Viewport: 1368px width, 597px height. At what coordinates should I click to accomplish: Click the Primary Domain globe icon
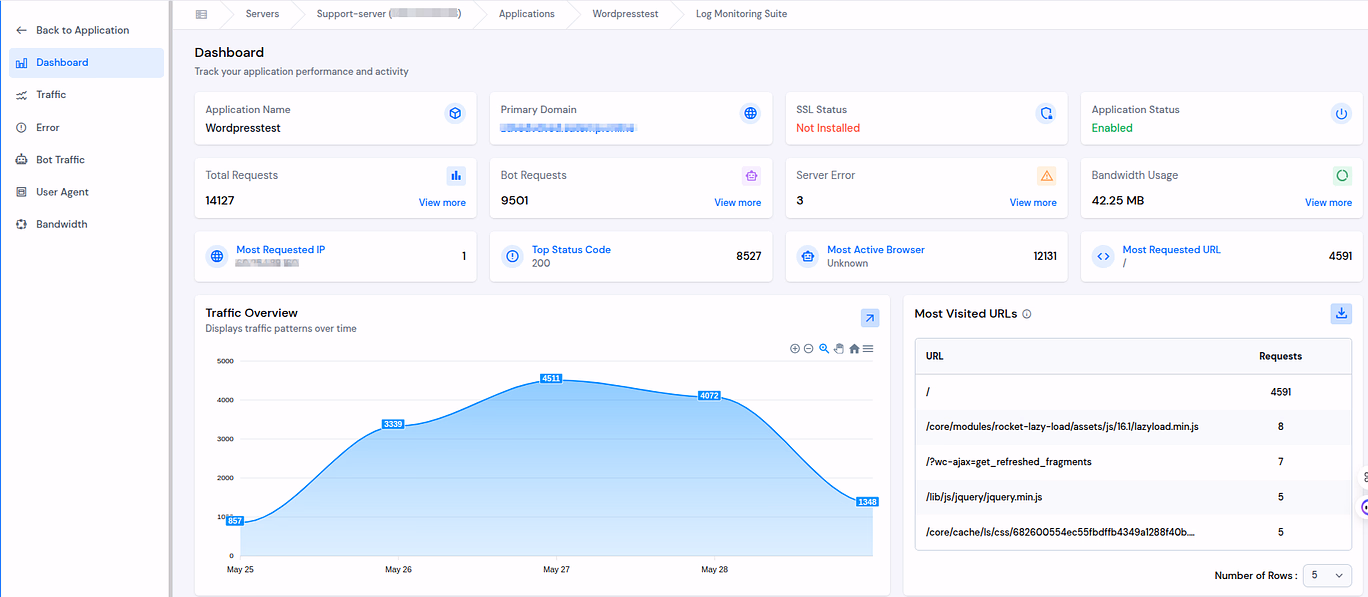750,113
